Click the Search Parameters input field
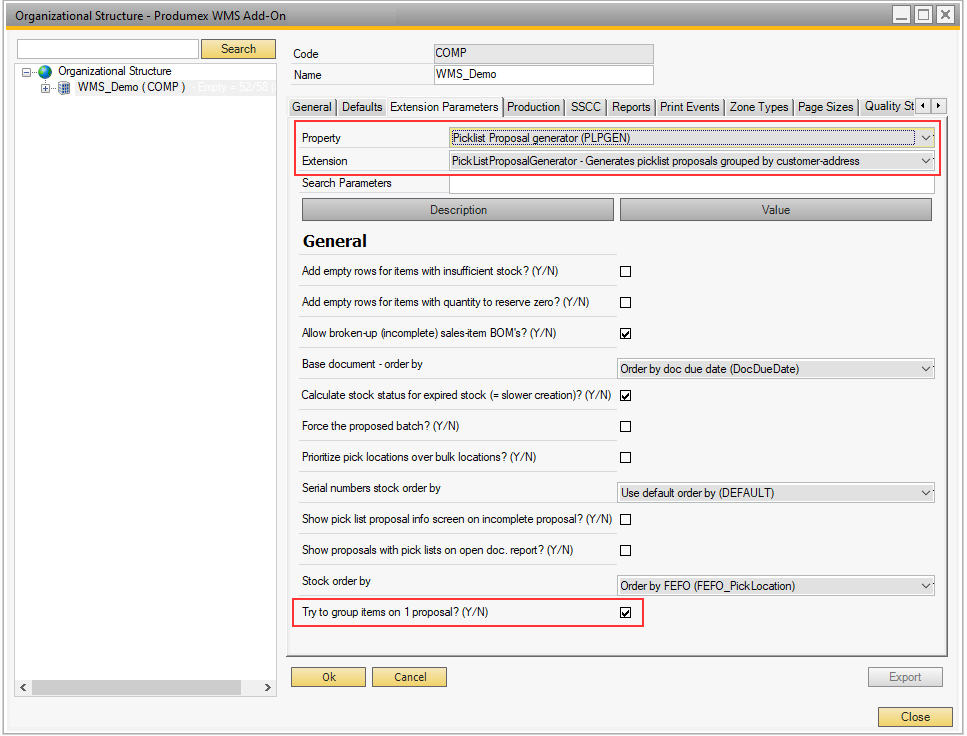 (691, 184)
